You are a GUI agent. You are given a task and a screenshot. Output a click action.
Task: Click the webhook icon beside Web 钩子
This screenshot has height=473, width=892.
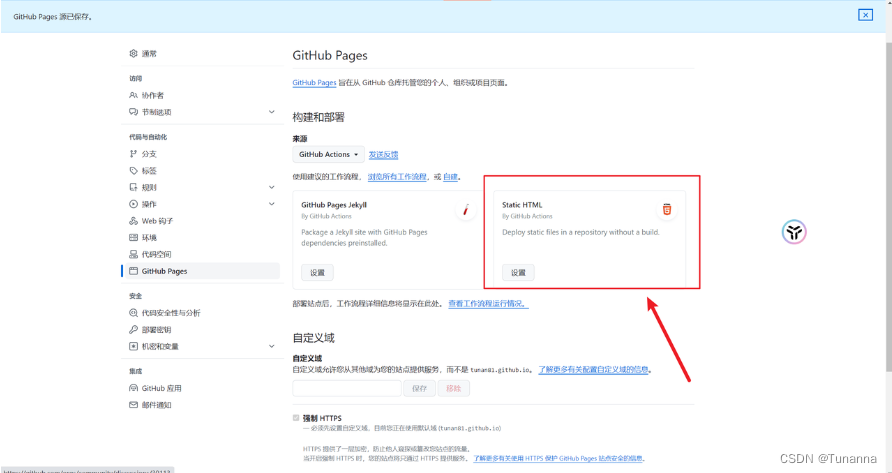[133, 221]
